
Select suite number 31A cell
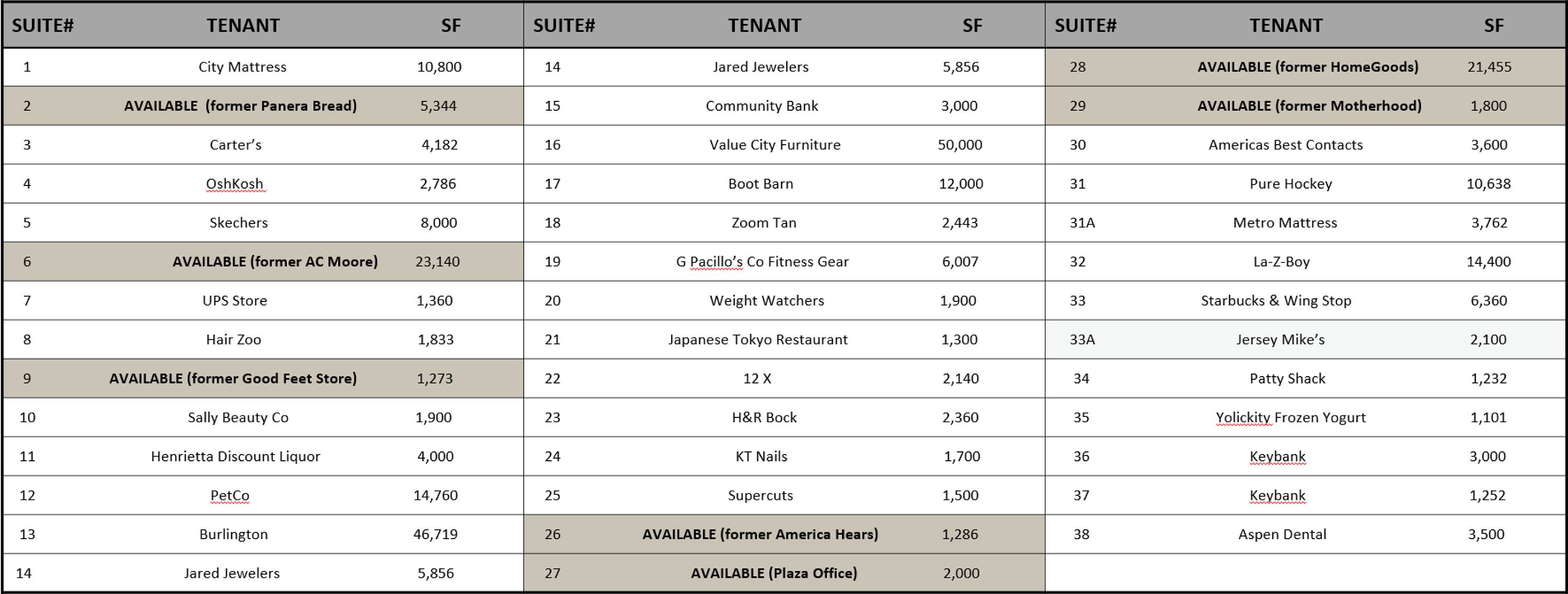[x=1081, y=223]
